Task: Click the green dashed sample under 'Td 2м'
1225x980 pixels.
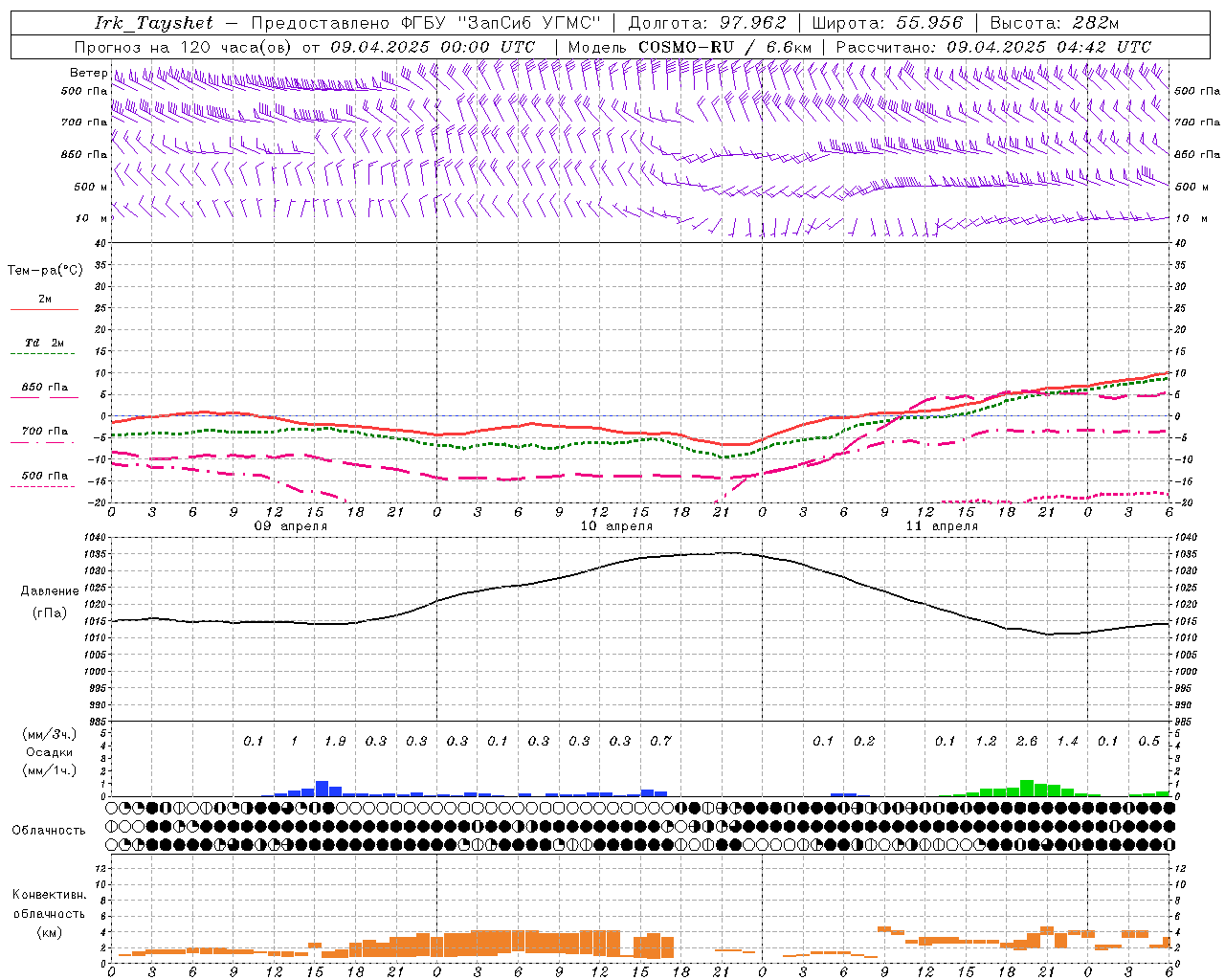Action: coord(44,354)
